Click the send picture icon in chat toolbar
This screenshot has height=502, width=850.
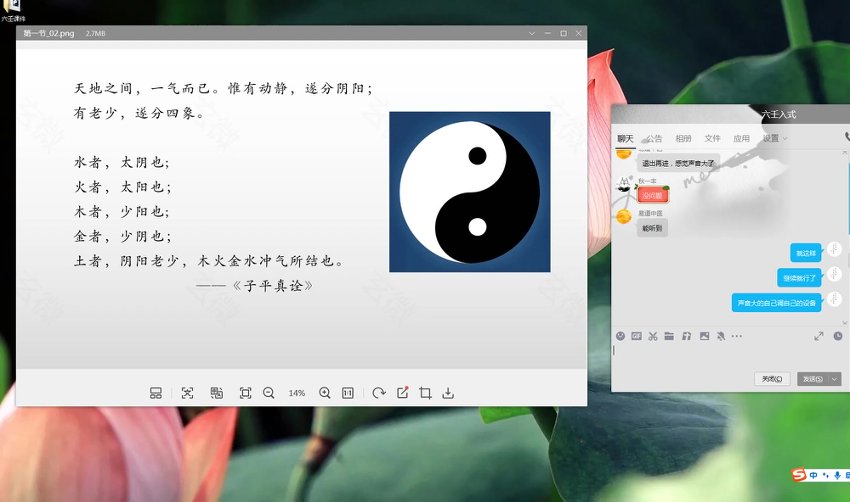(704, 336)
